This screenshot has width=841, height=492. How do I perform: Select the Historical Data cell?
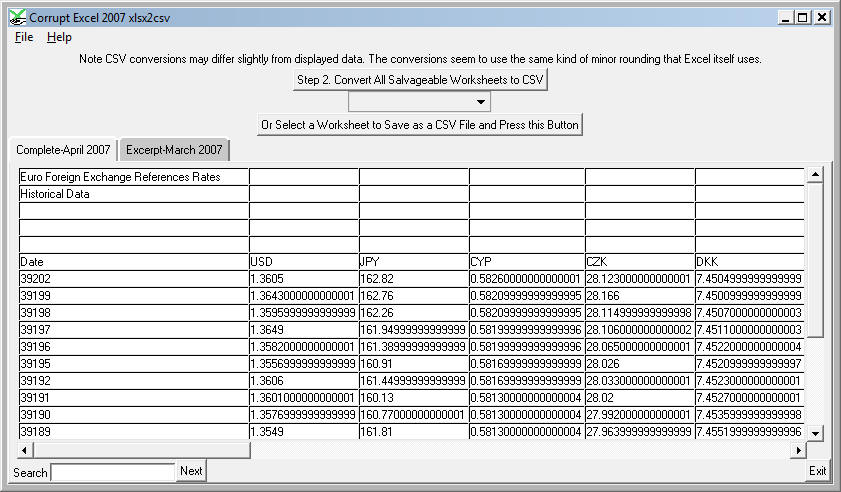134,194
